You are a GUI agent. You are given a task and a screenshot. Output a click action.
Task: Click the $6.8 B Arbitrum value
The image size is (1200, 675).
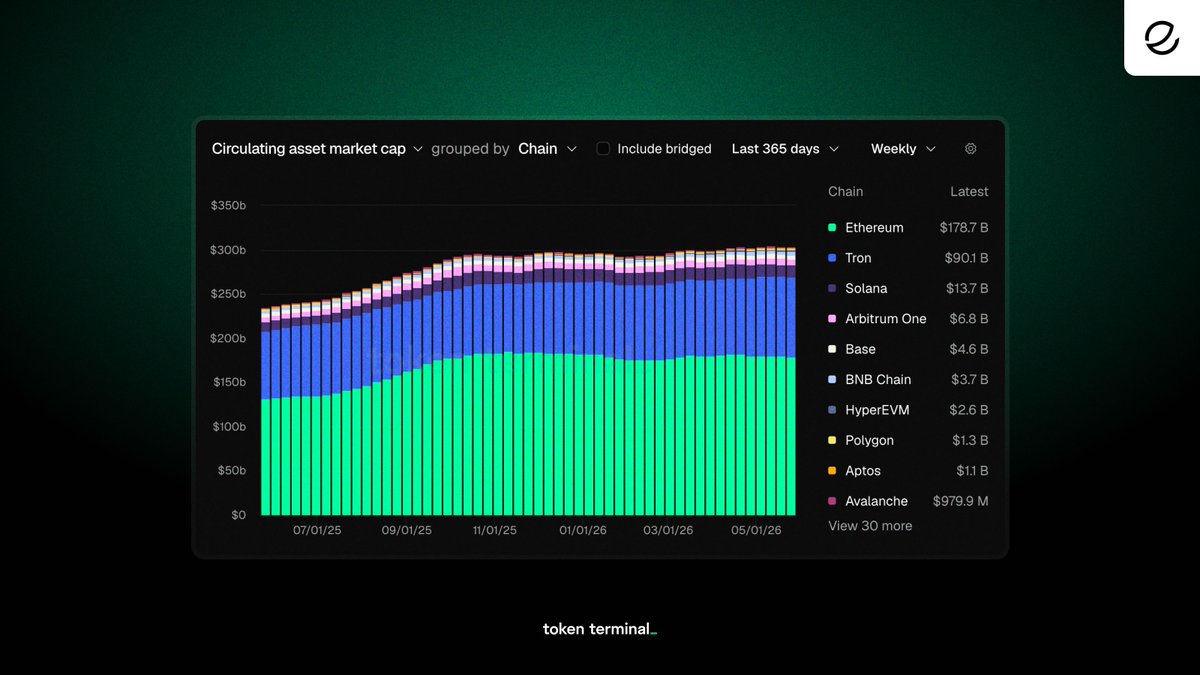[969, 319]
